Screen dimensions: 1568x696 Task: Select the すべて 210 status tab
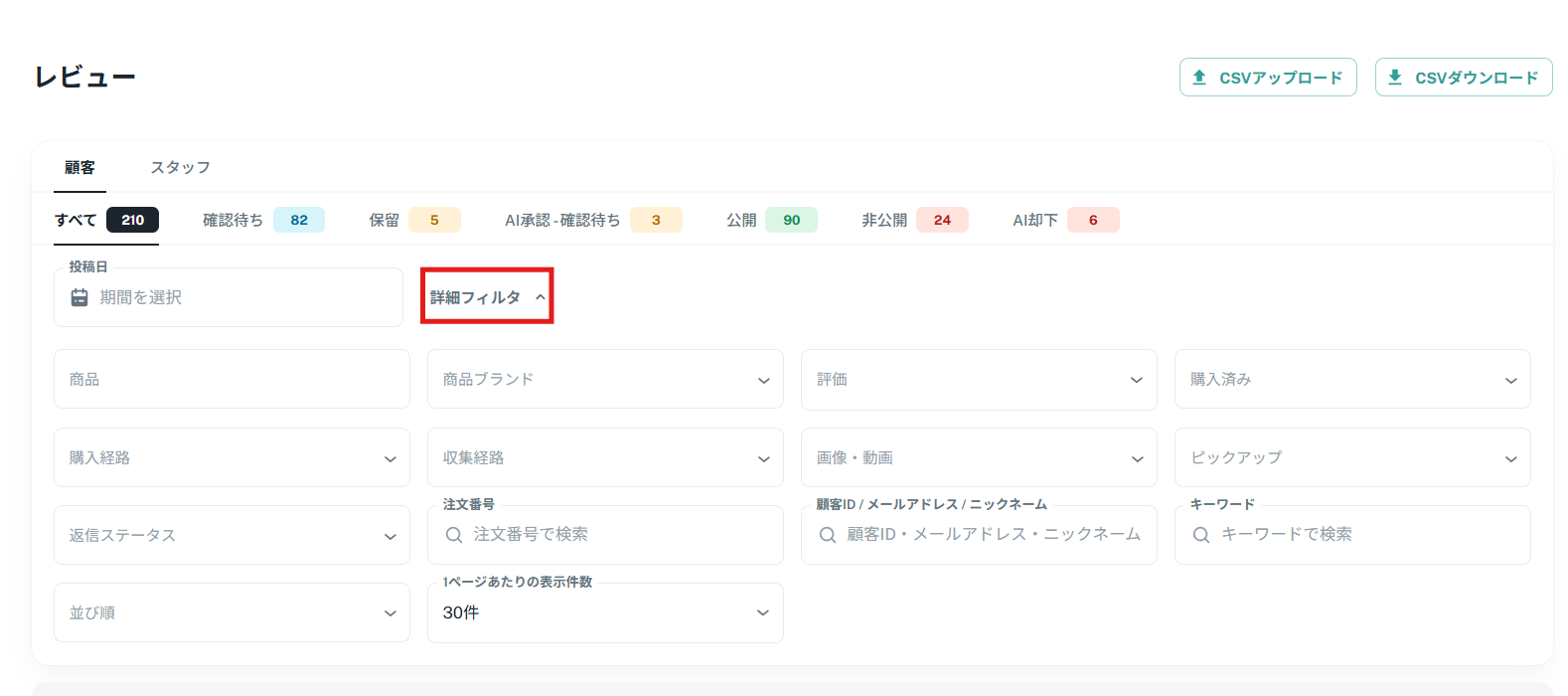106,220
